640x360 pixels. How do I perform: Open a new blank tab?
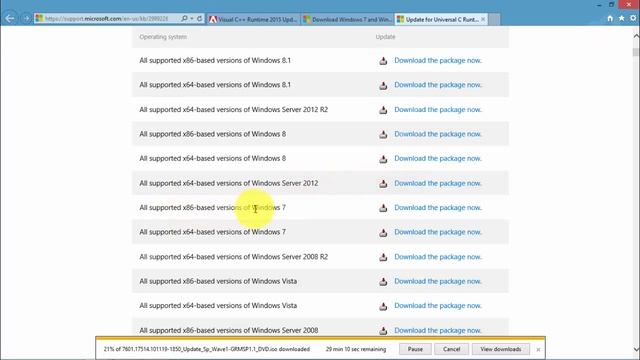[x=494, y=19]
